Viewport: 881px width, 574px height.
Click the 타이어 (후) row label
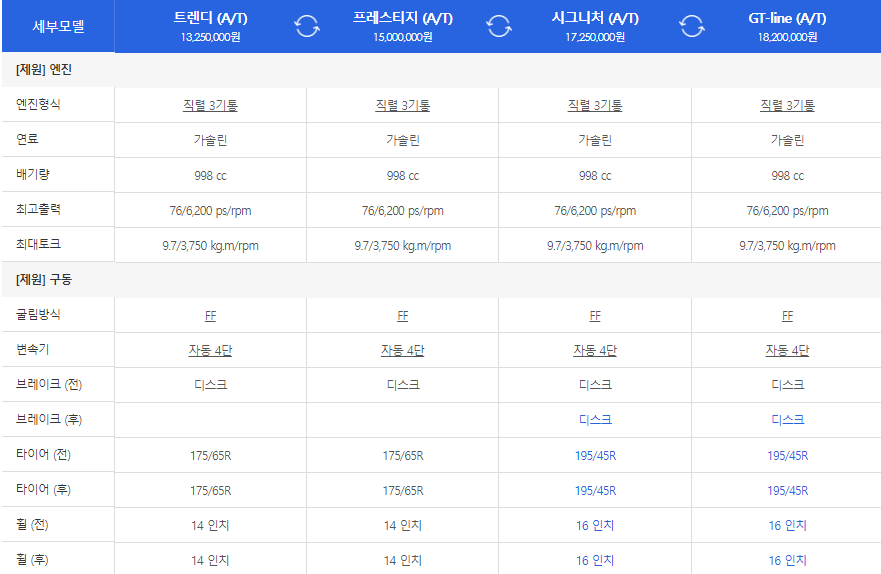43,489
